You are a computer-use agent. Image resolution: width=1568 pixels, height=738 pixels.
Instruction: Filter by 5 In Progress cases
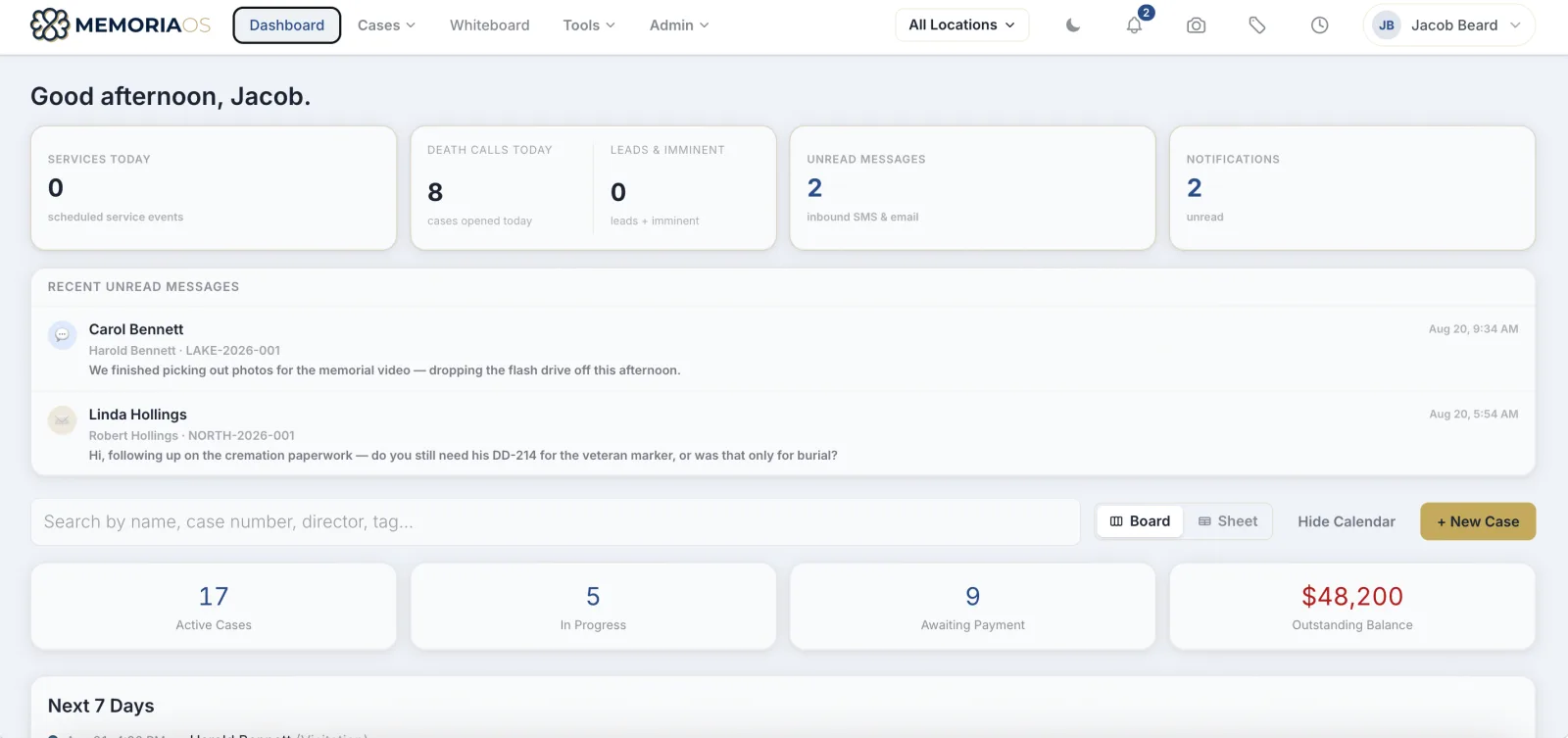[593, 607]
